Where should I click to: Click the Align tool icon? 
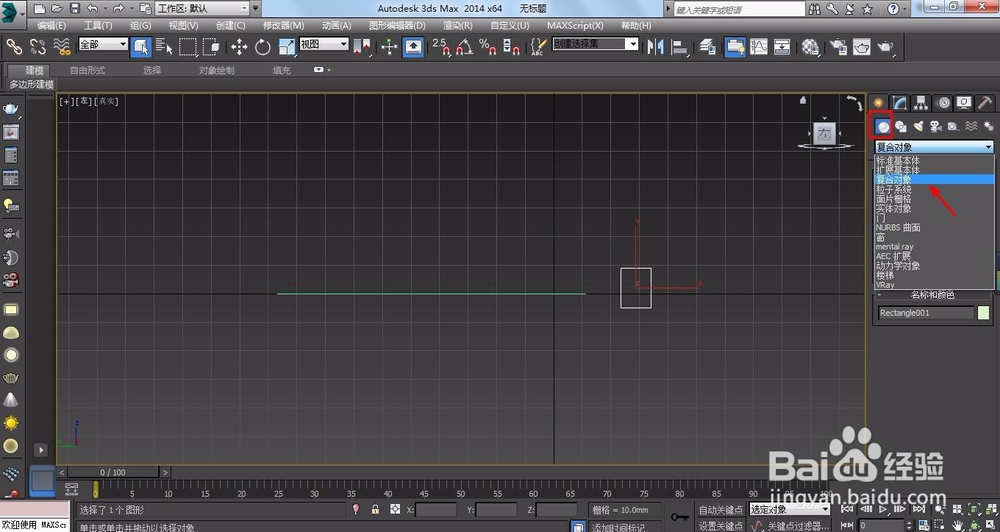(x=680, y=47)
